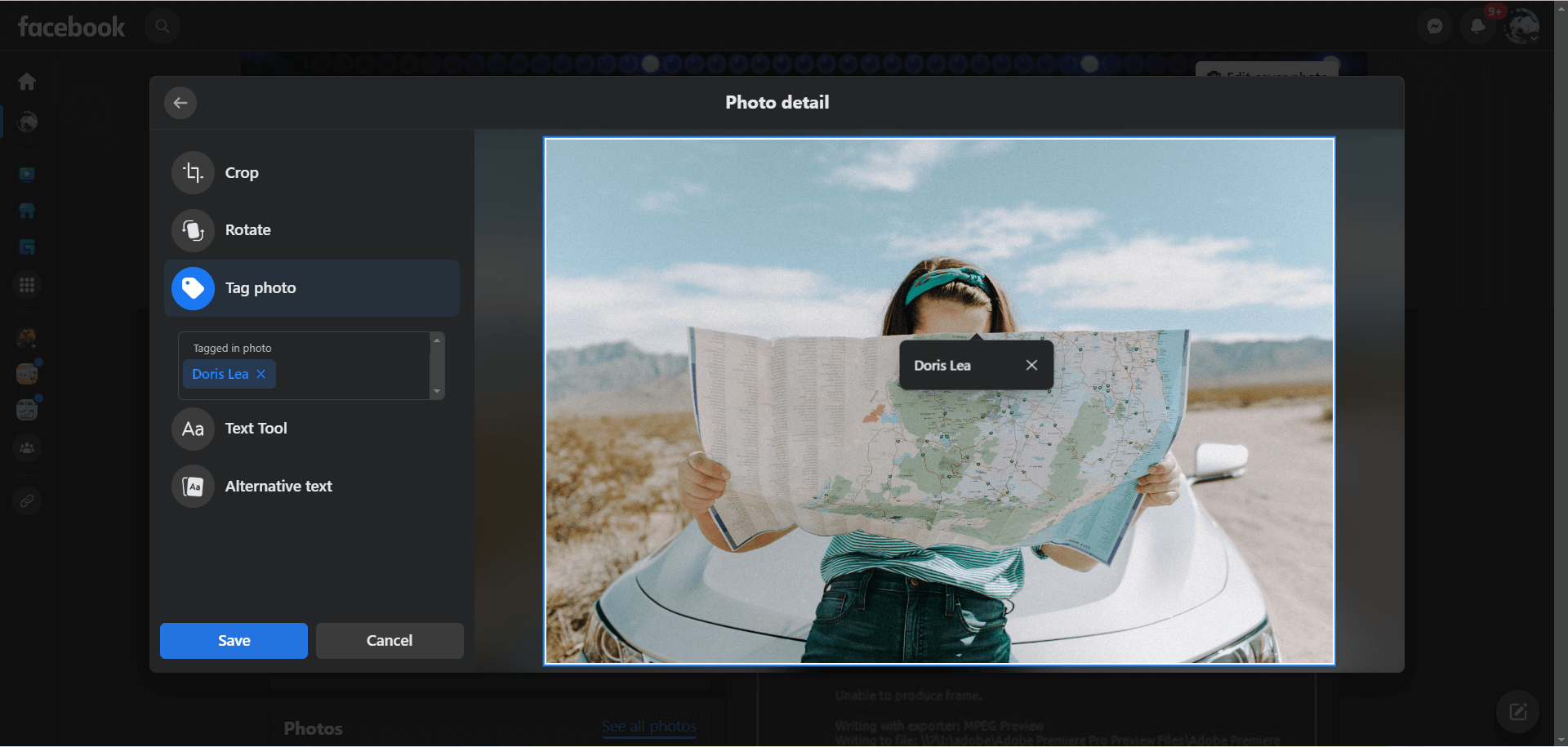
Task: Open notifications bell icon
Action: pyautogui.click(x=1478, y=26)
